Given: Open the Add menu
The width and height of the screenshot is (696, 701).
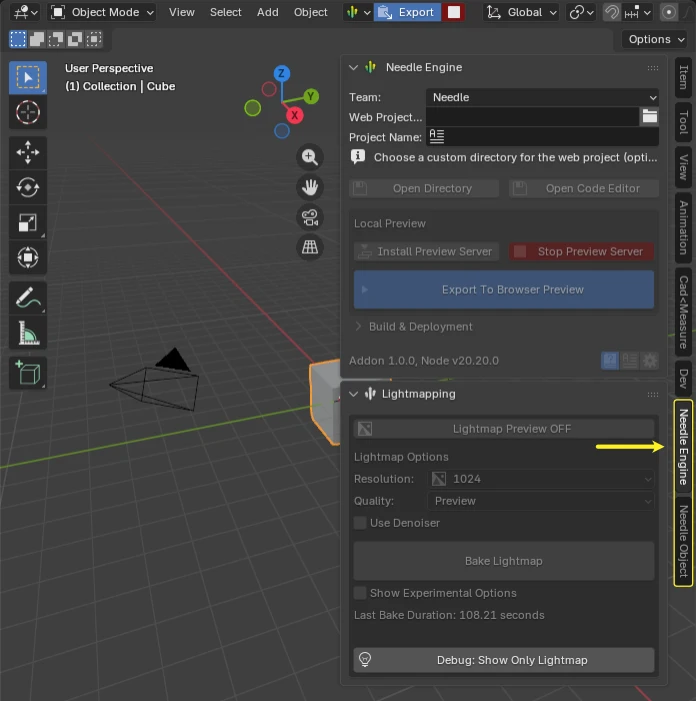Looking at the screenshot, I should pos(267,12).
